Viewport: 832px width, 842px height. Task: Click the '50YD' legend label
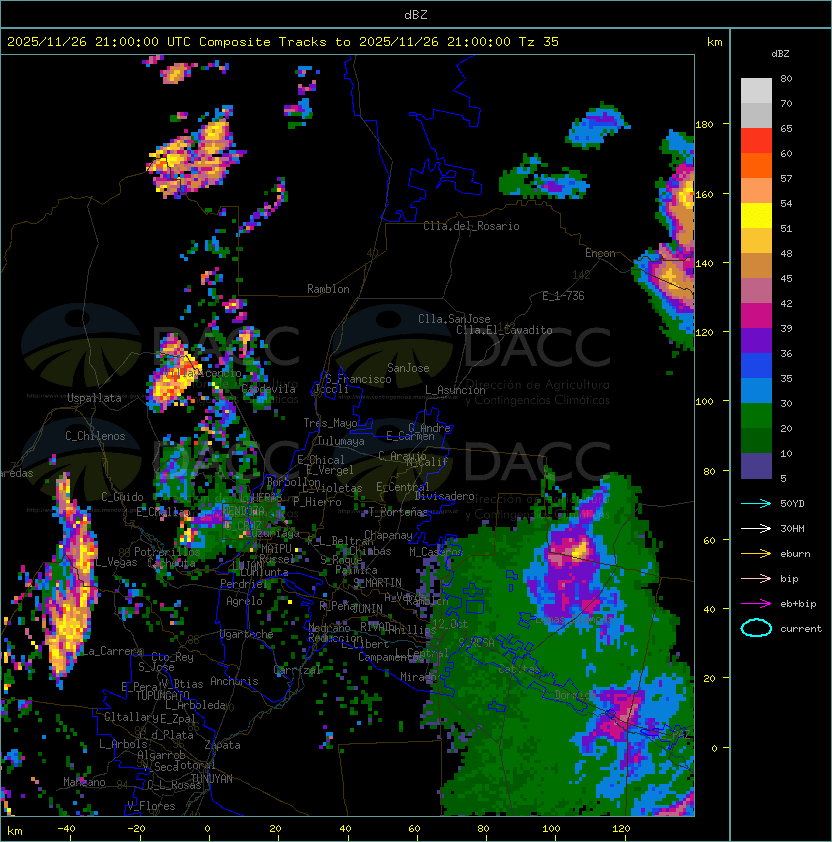(792, 504)
